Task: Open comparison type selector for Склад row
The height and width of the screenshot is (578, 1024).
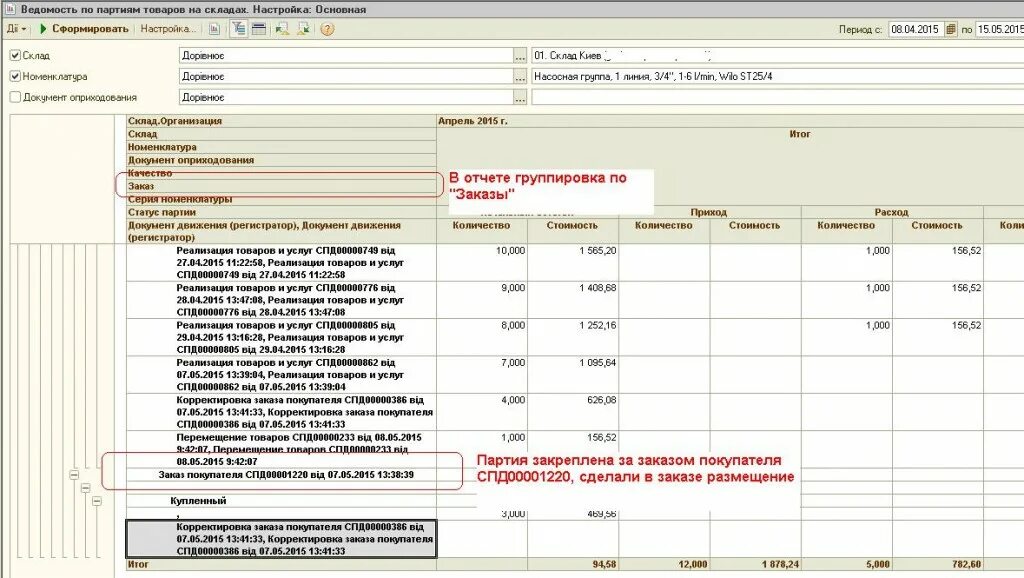Action: point(520,56)
